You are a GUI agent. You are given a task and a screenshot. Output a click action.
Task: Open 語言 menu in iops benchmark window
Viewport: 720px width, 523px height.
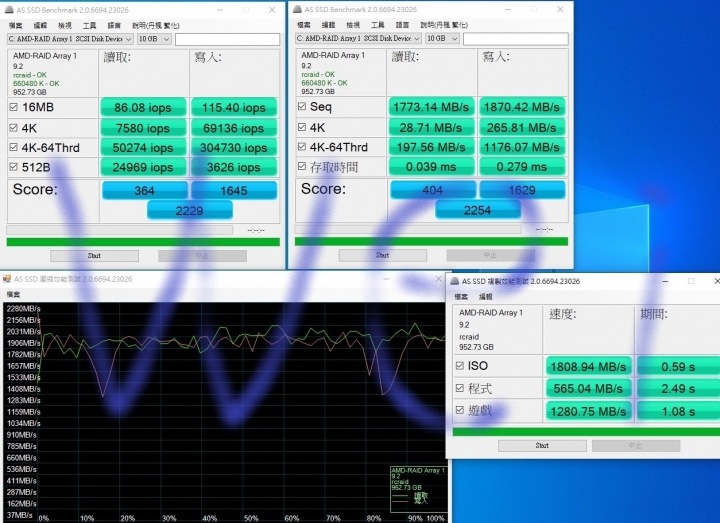114,25
